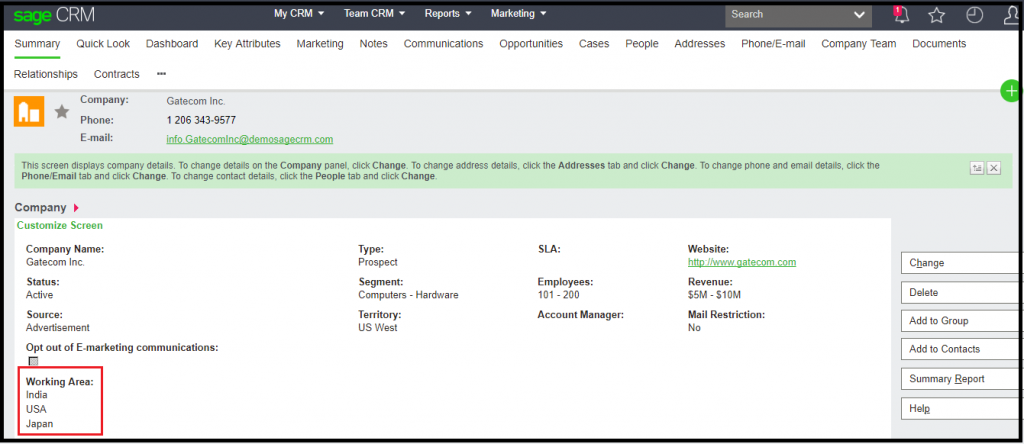Click the Customize Screen link

point(59,225)
